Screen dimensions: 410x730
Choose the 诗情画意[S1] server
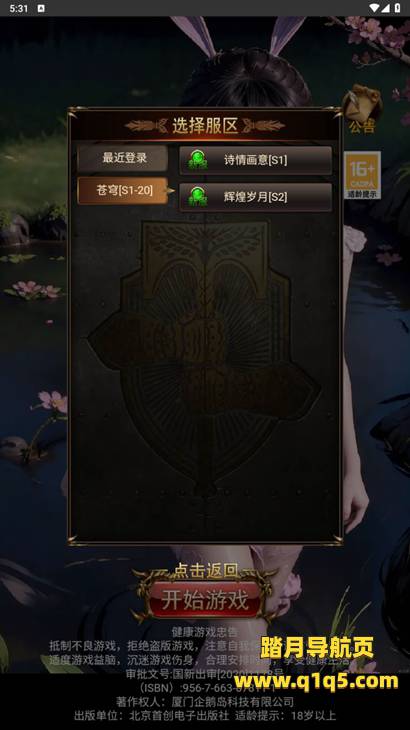click(255, 160)
